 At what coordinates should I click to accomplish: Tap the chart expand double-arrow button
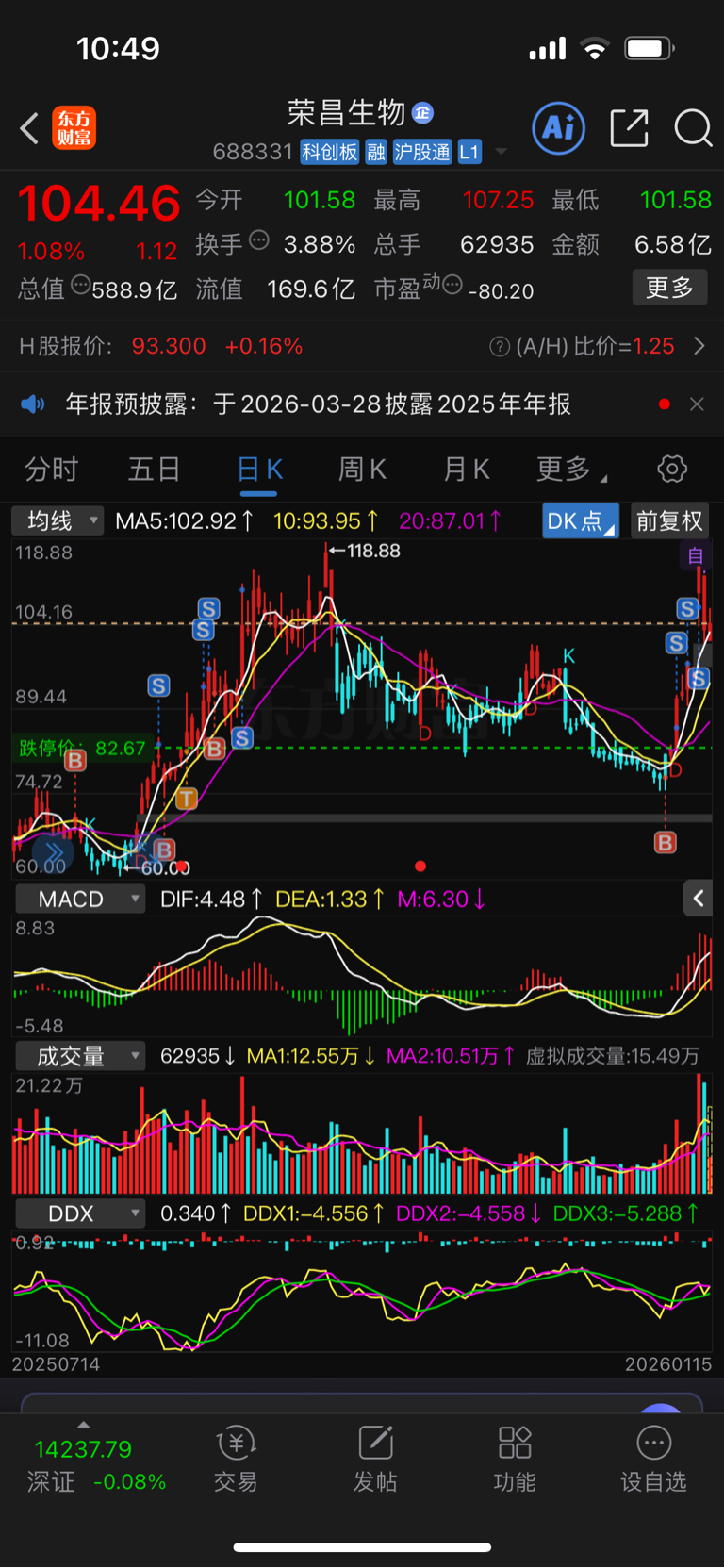[x=54, y=854]
